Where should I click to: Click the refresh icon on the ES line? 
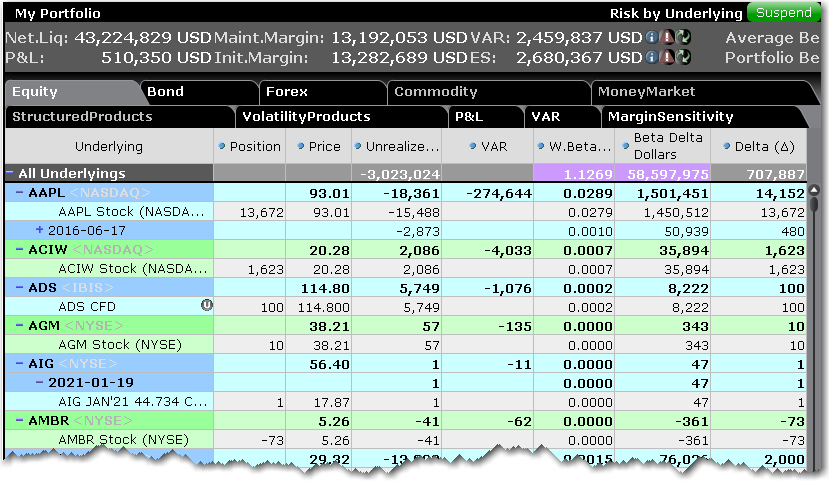(x=683, y=57)
